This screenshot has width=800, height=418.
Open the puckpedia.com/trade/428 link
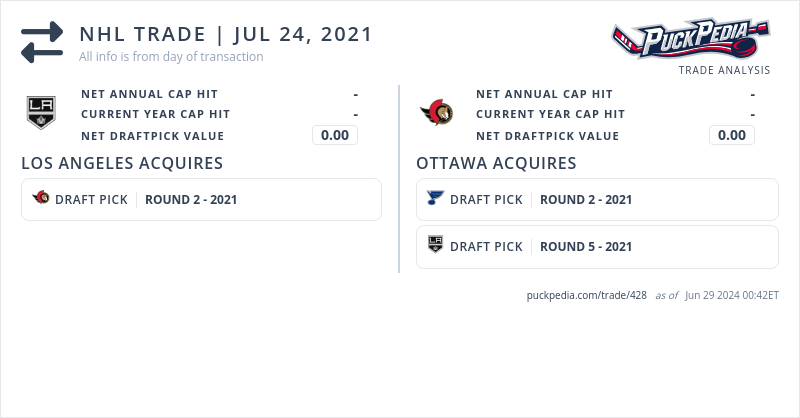[x=586, y=295]
